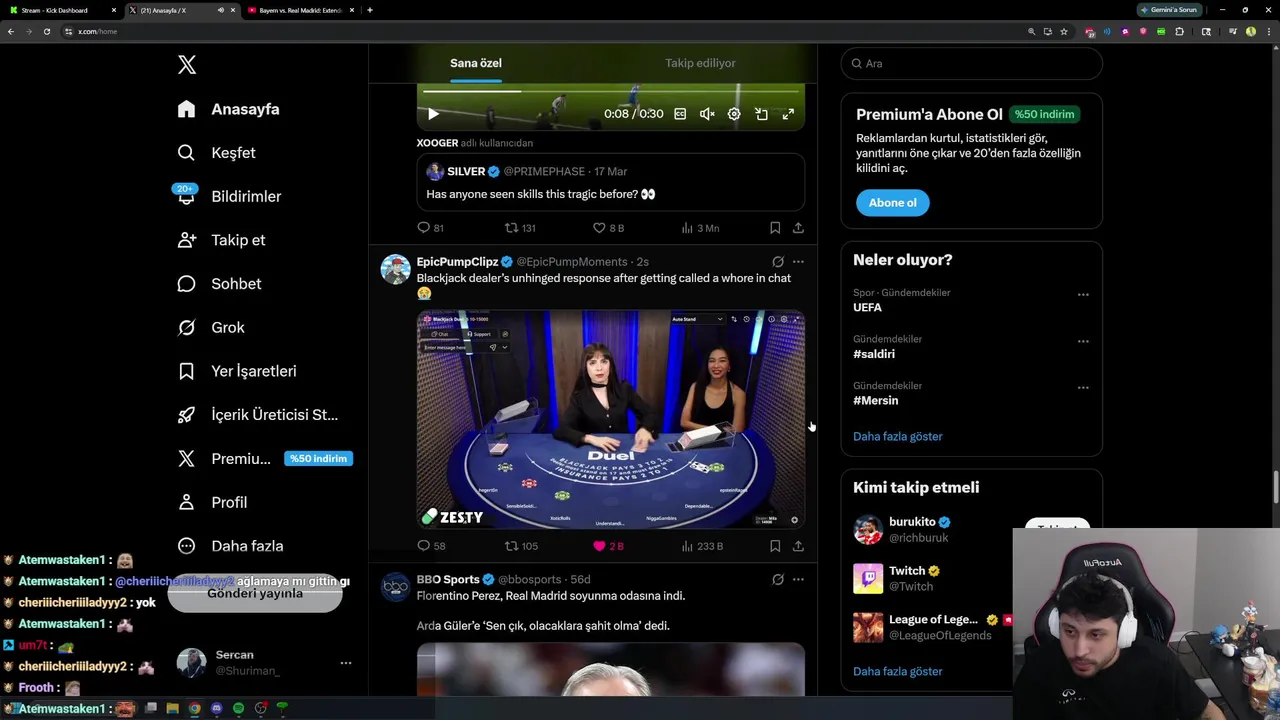
Task: Play the blackjack dealer video
Action: (610, 419)
